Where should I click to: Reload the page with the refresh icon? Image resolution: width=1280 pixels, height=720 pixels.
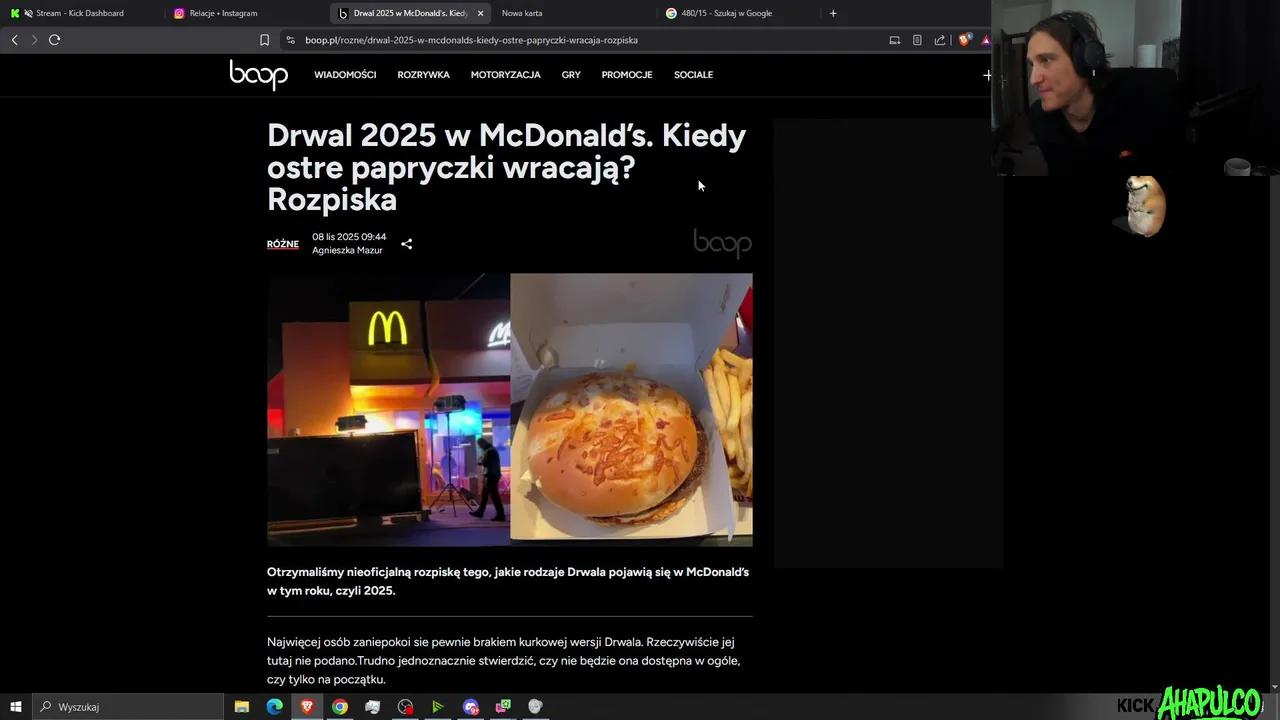coord(54,40)
